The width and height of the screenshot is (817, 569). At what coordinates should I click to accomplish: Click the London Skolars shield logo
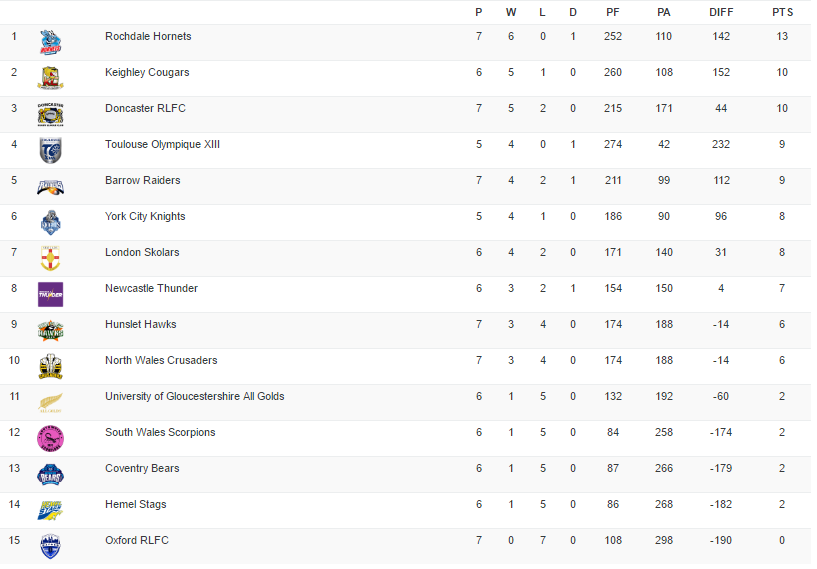[x=51, y=258]
